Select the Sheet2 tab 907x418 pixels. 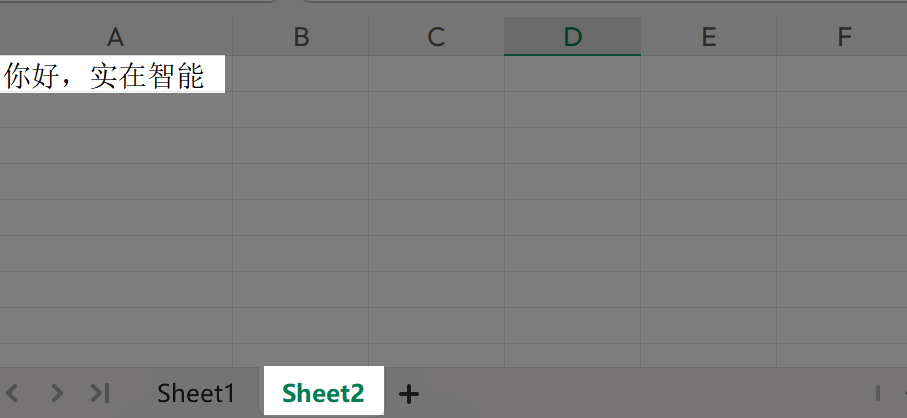[x=323, y=393]
